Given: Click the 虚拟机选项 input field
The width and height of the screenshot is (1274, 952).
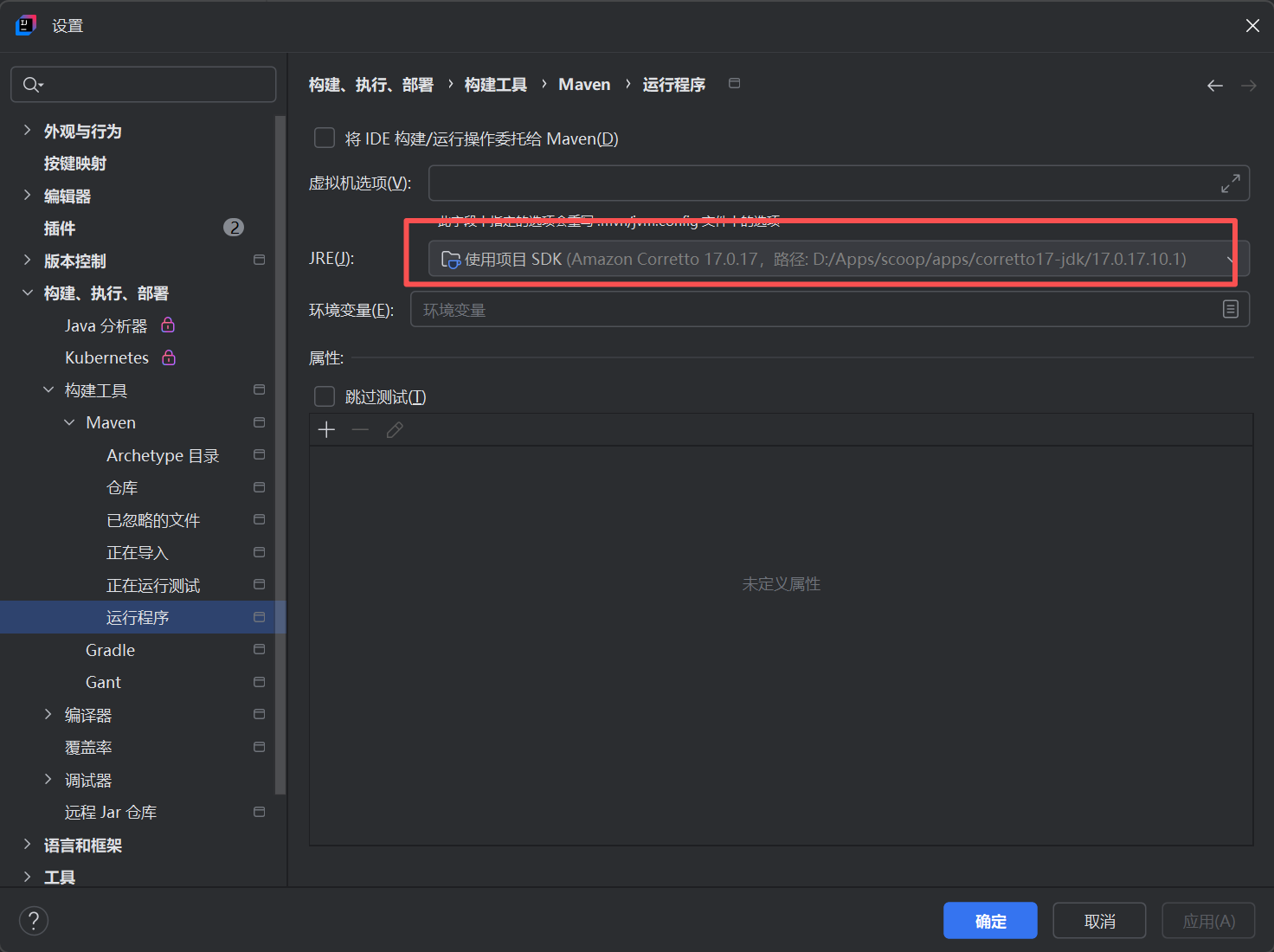Looking at the screenshot, I should click(839, 183).
